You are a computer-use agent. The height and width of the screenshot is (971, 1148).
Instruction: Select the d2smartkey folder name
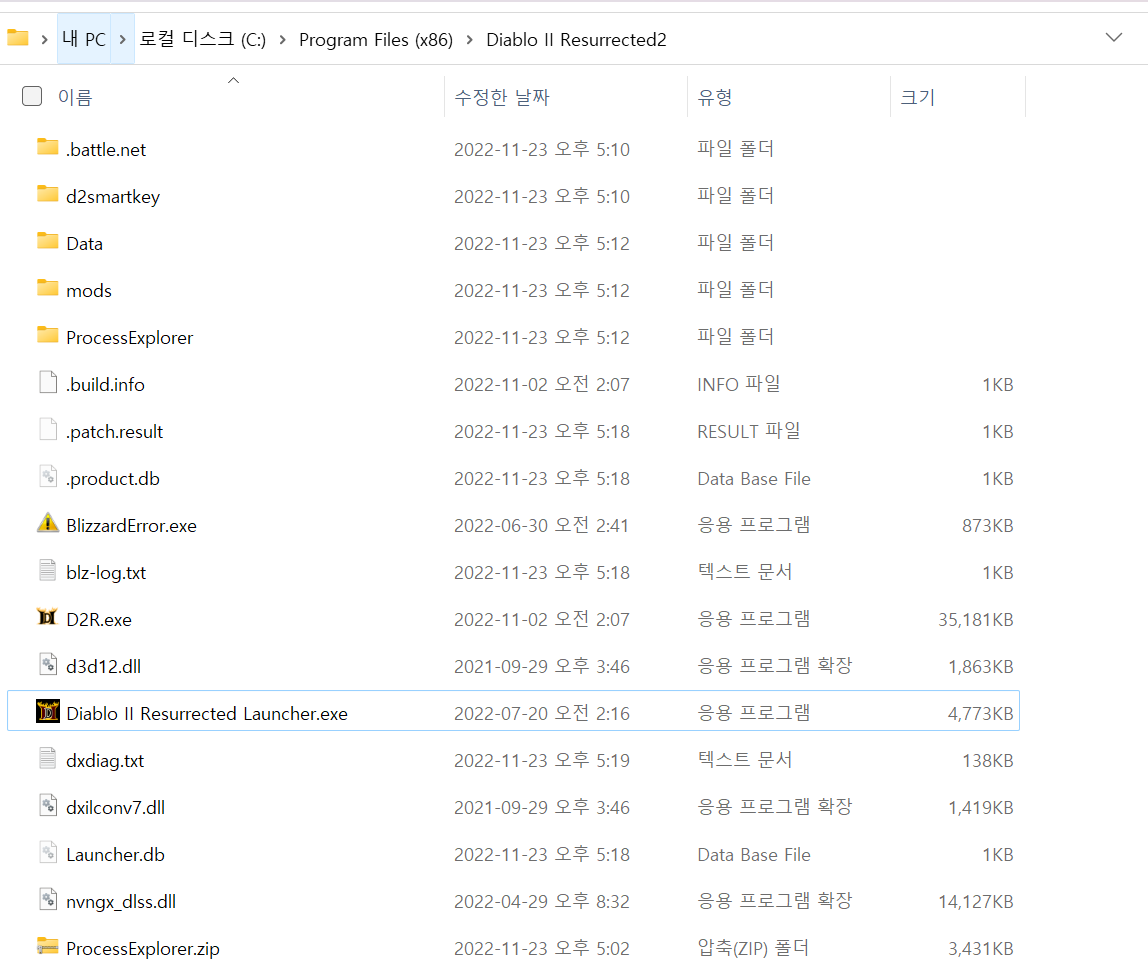113,196
